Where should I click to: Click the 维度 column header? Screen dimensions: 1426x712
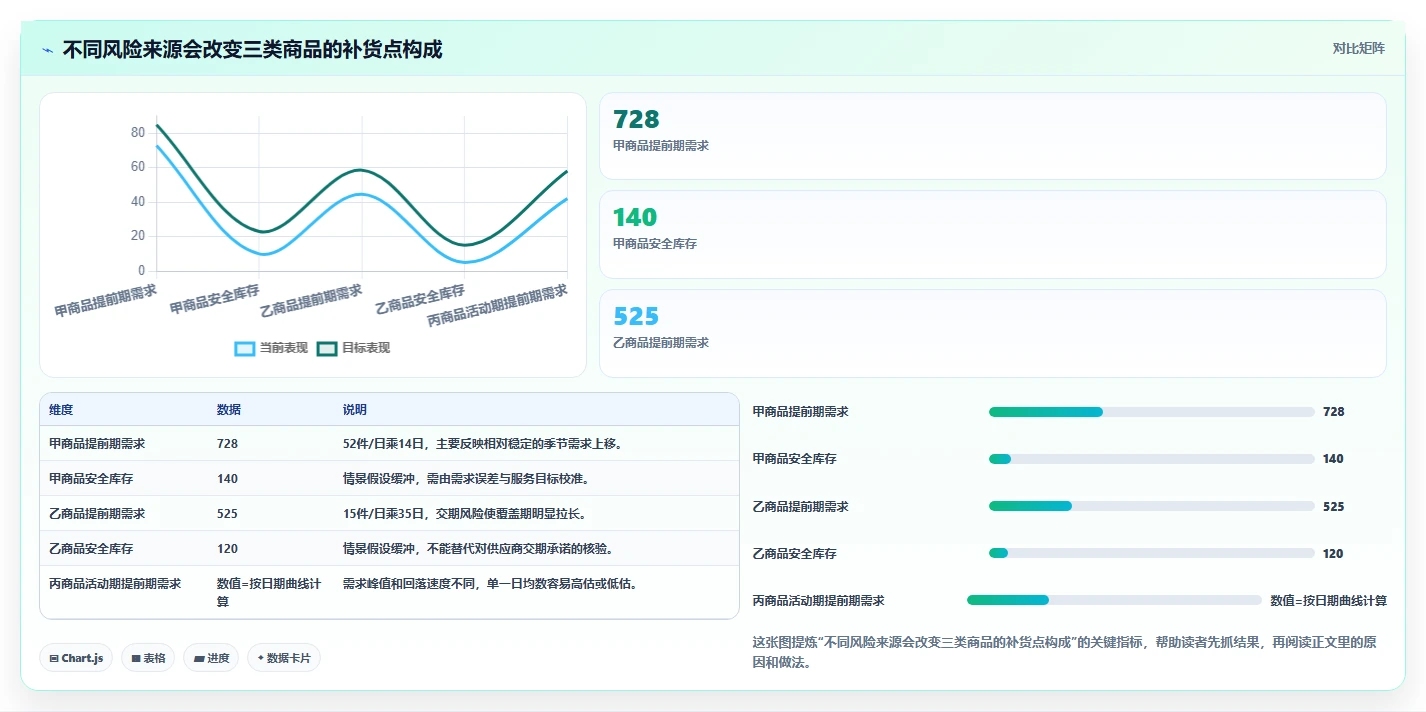[x=61, y=410]
